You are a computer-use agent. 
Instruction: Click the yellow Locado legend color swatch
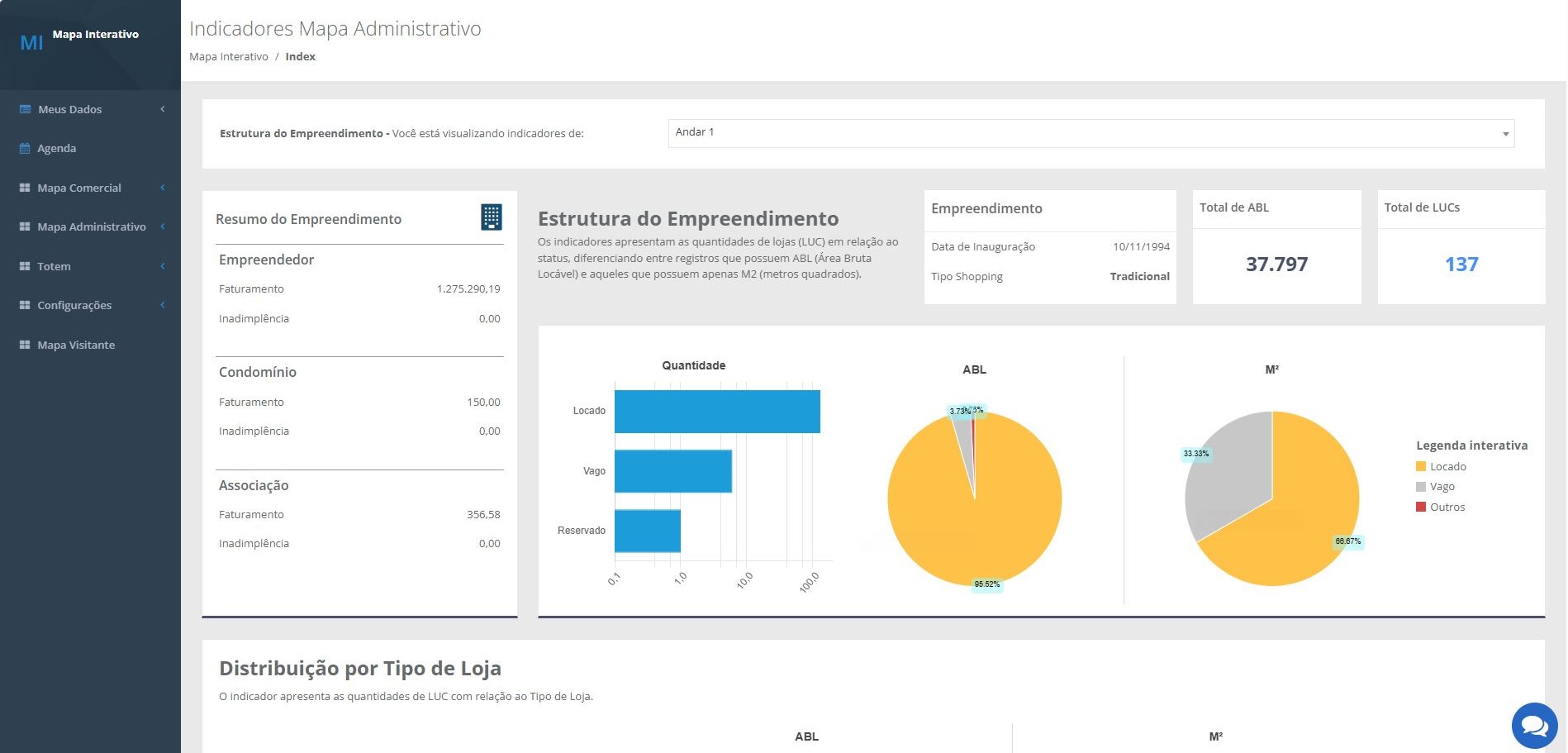[x=1421, y=467]
